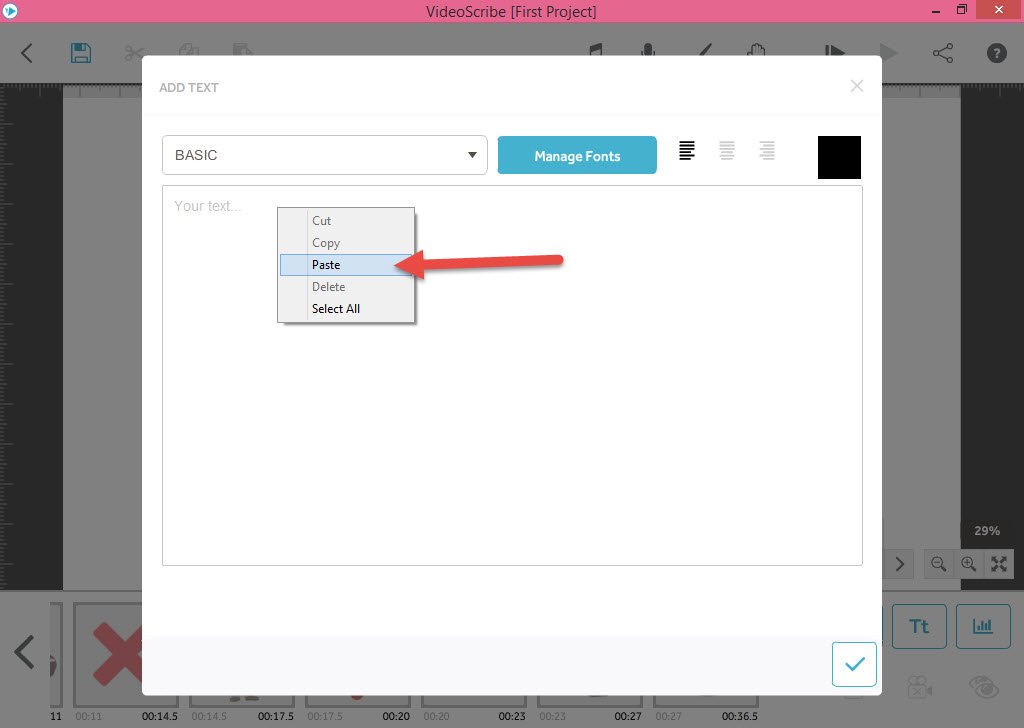
Task: Zoom in the canvas
Action: coord(968,564)
